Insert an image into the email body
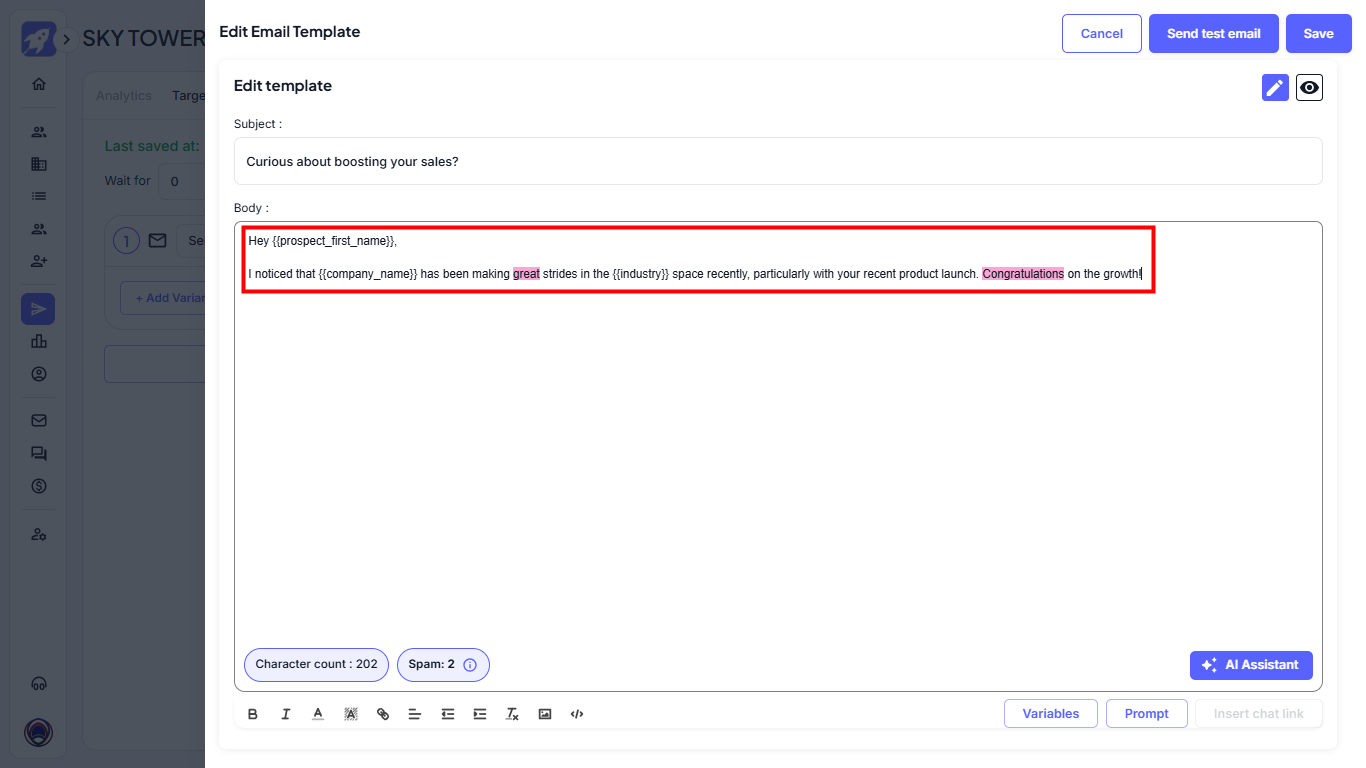This screenshot has height=768, width=1366. point(545,714)
